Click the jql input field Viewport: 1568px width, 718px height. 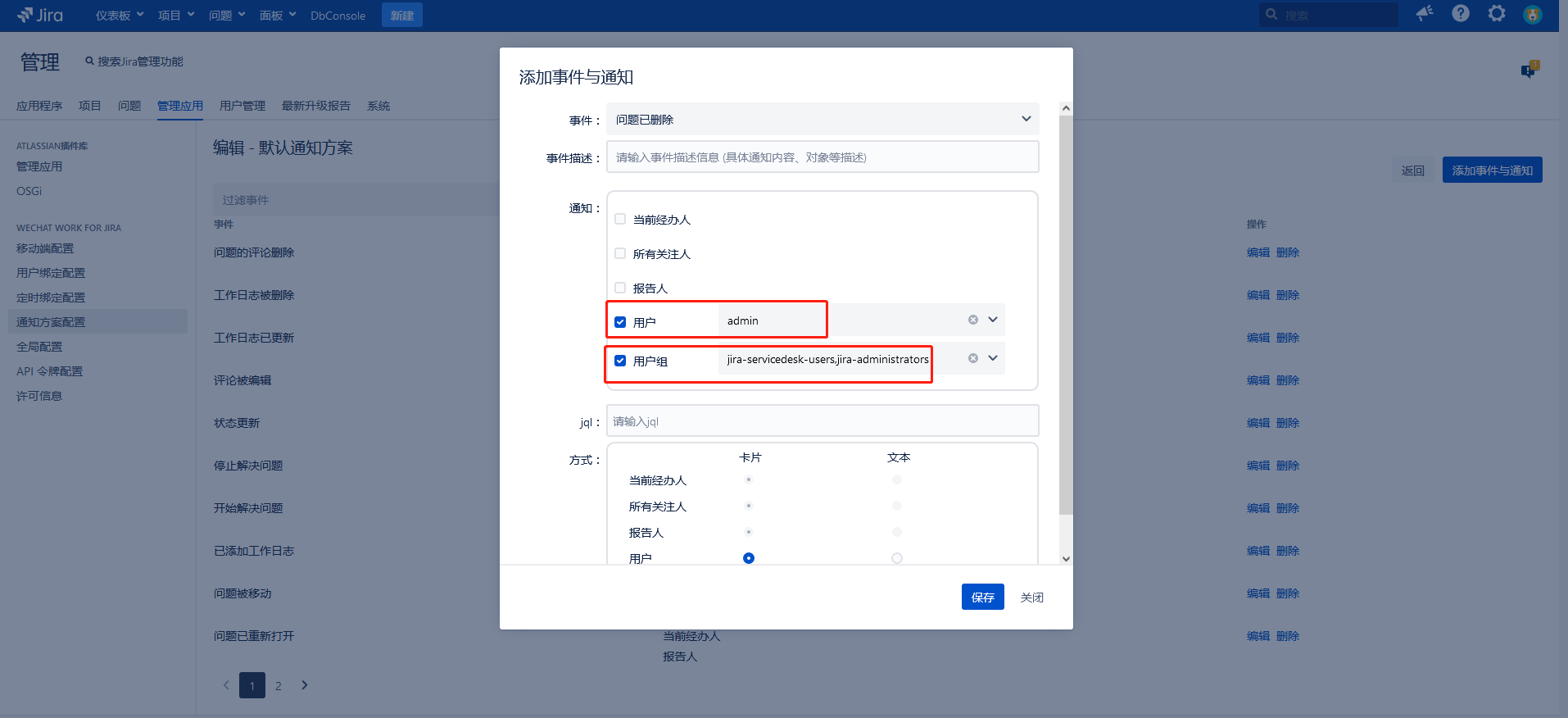point(823,421)
